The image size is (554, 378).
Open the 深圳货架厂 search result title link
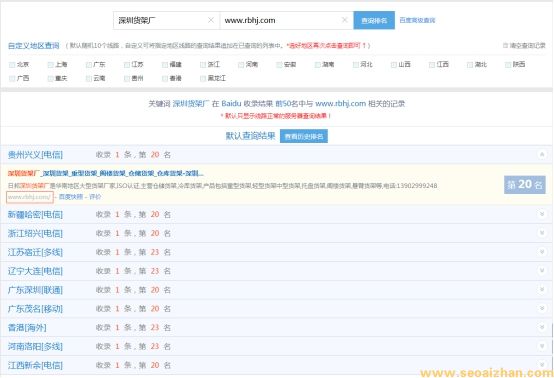click(x=105, y=173)
